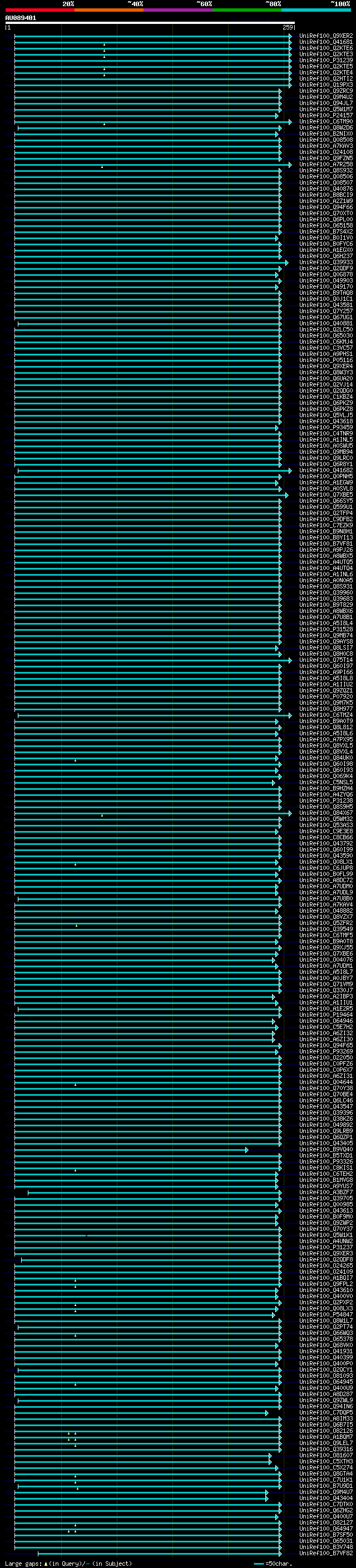Select label UniRef100_C5XTH3
The image size is (356, 1568).
pyautogui.click(x=326, y=1461)
